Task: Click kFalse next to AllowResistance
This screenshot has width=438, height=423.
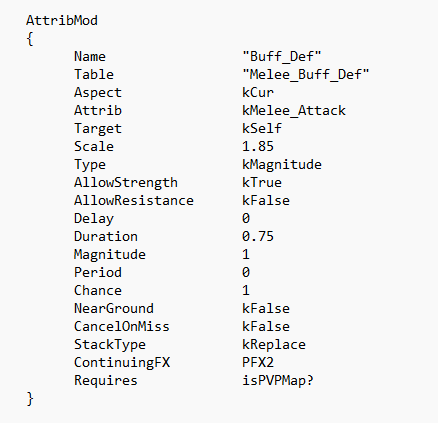Action: pyautogui.click(x=266, y=200)
